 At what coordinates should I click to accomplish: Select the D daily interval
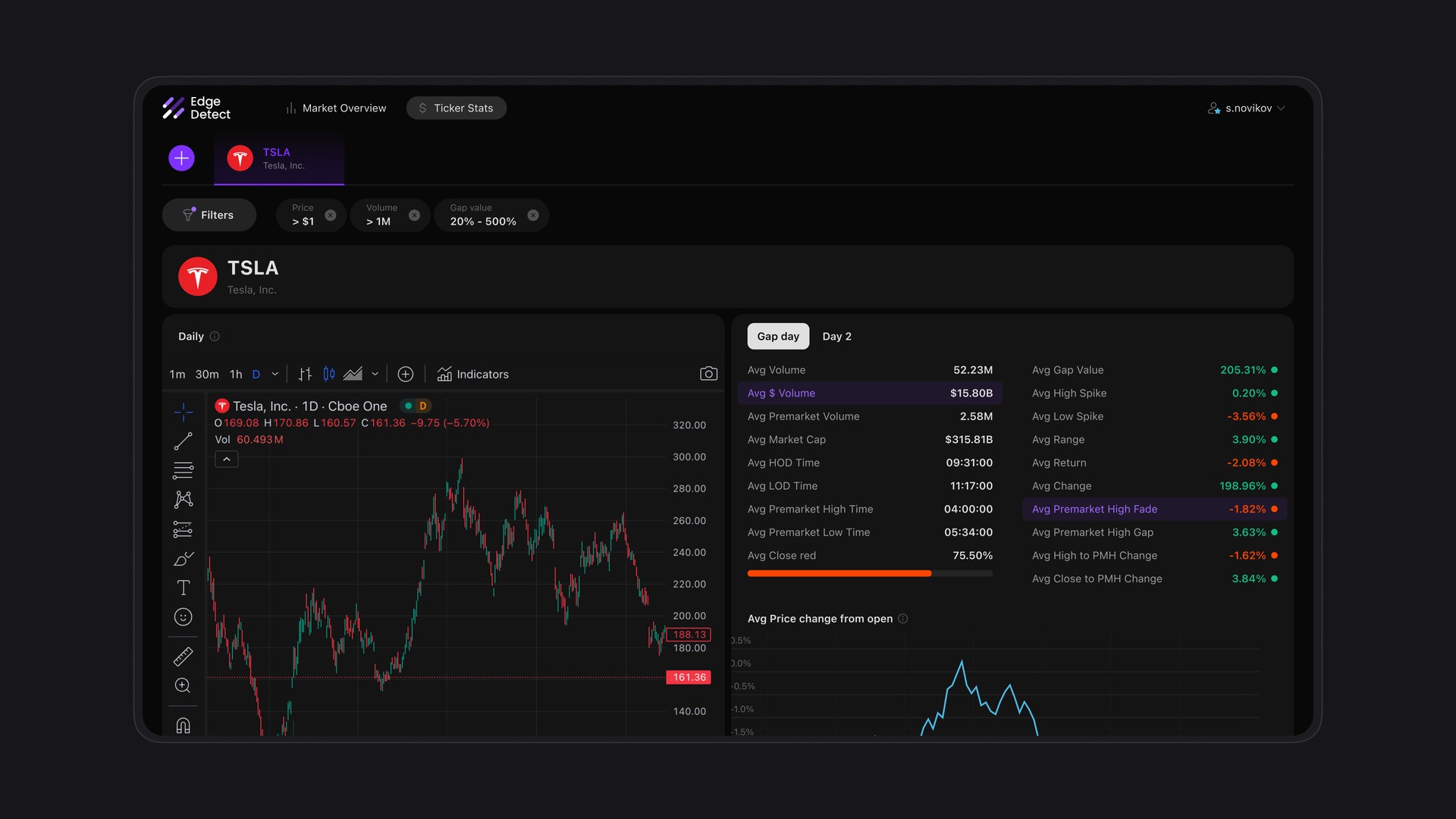[x=256, y=374]
